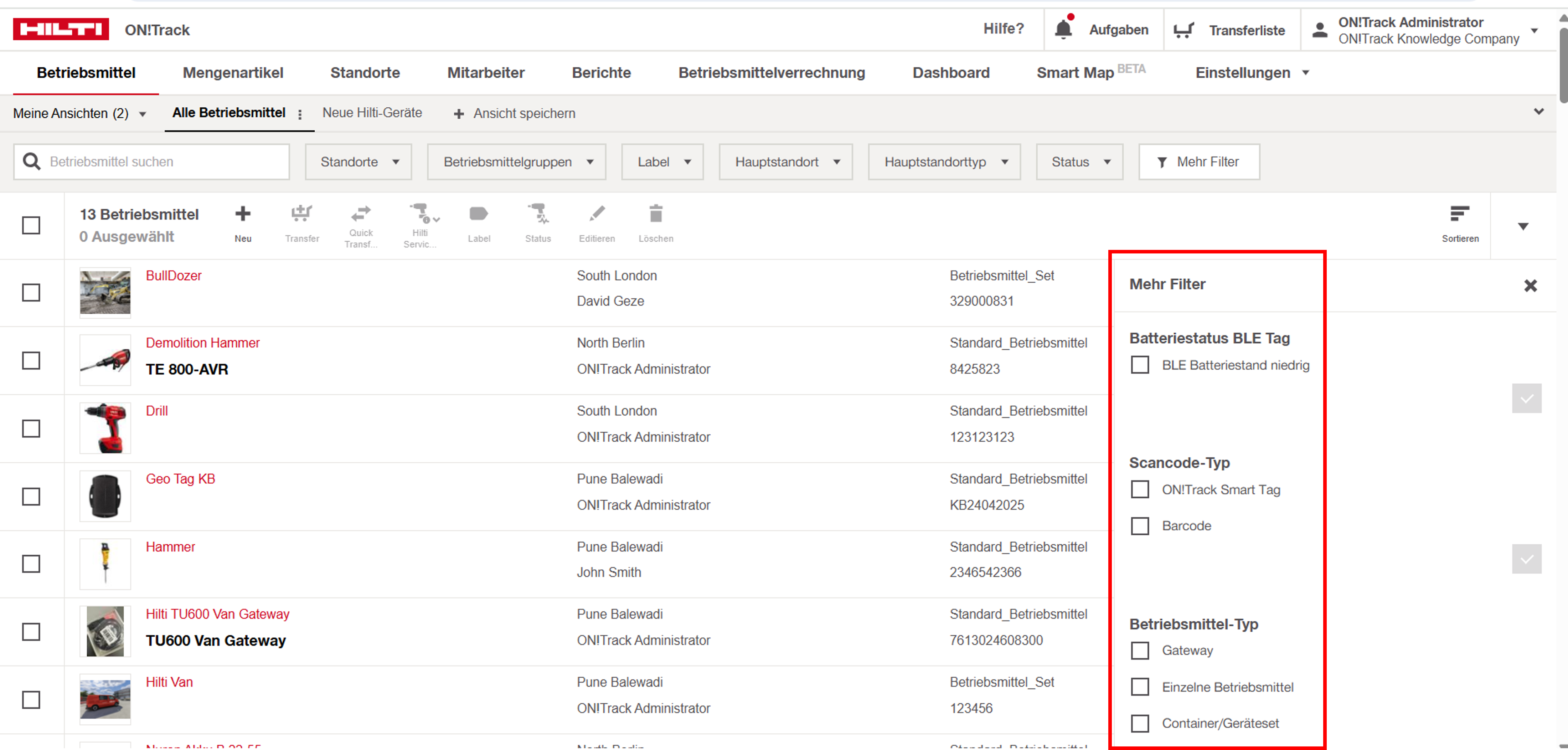Click the Editieren pencil icon

tap(597, 214)
